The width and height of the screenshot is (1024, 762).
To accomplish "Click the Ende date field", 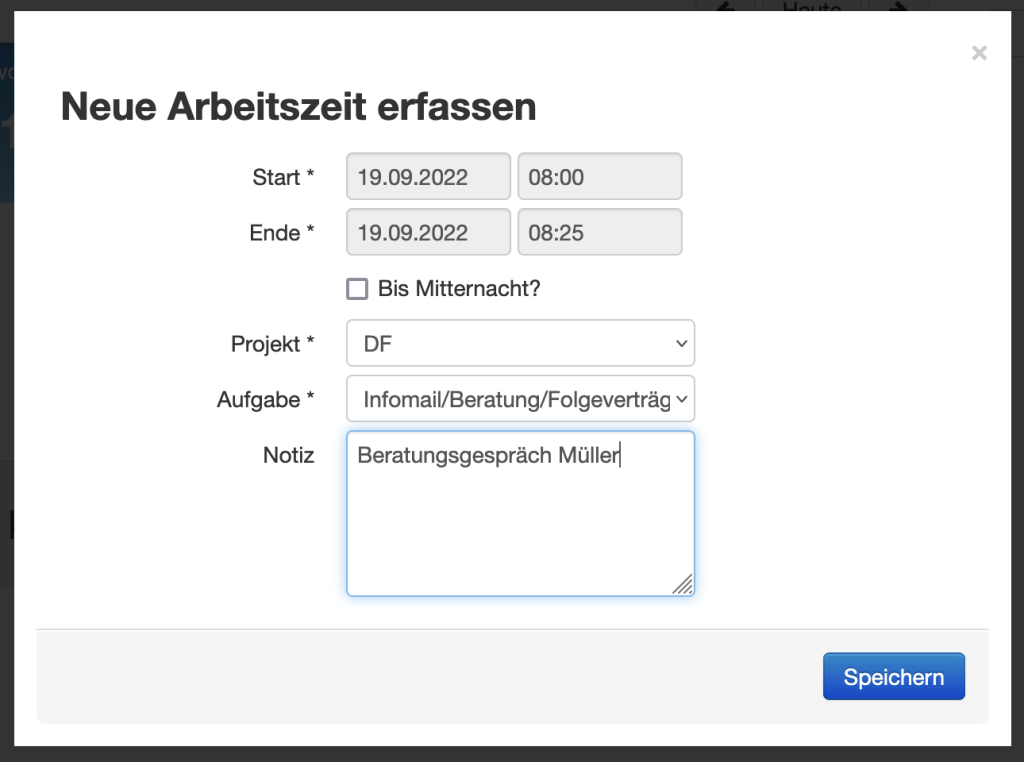I will pos(428,233).
